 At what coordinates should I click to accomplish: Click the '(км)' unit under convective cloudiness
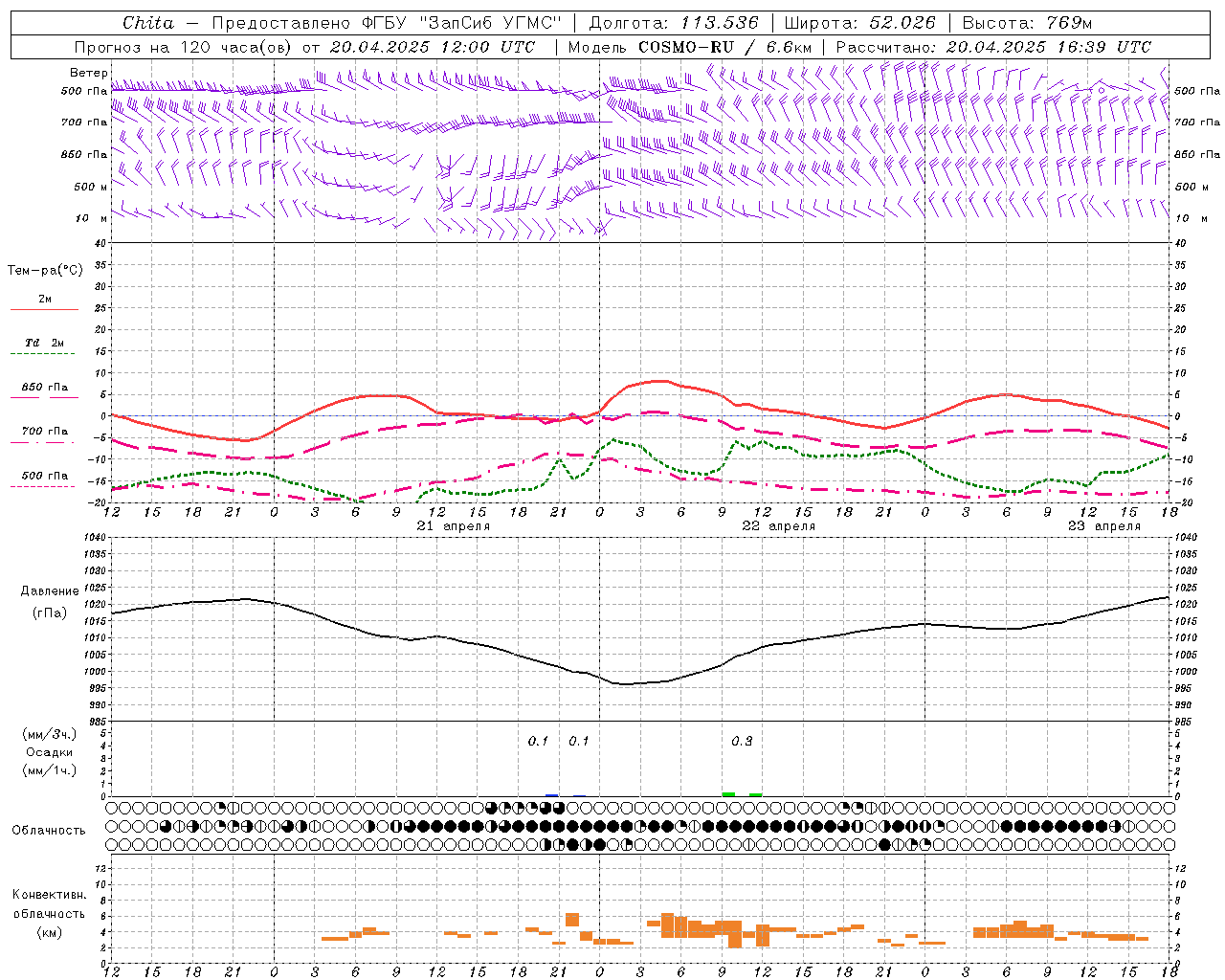49,932
